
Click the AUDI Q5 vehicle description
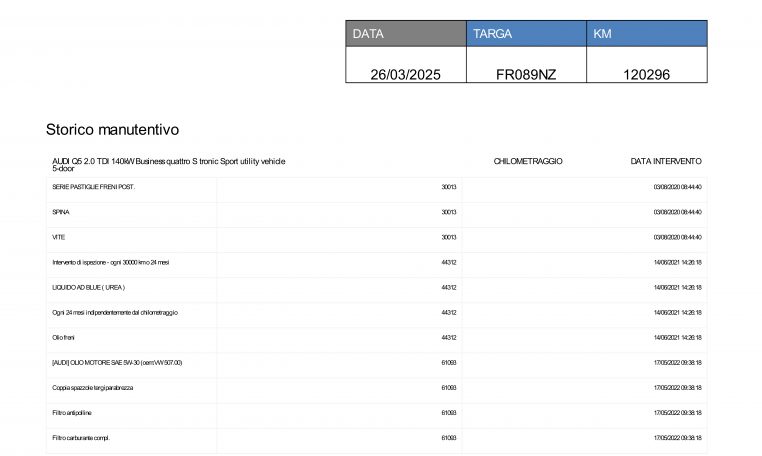coord(168,164)
